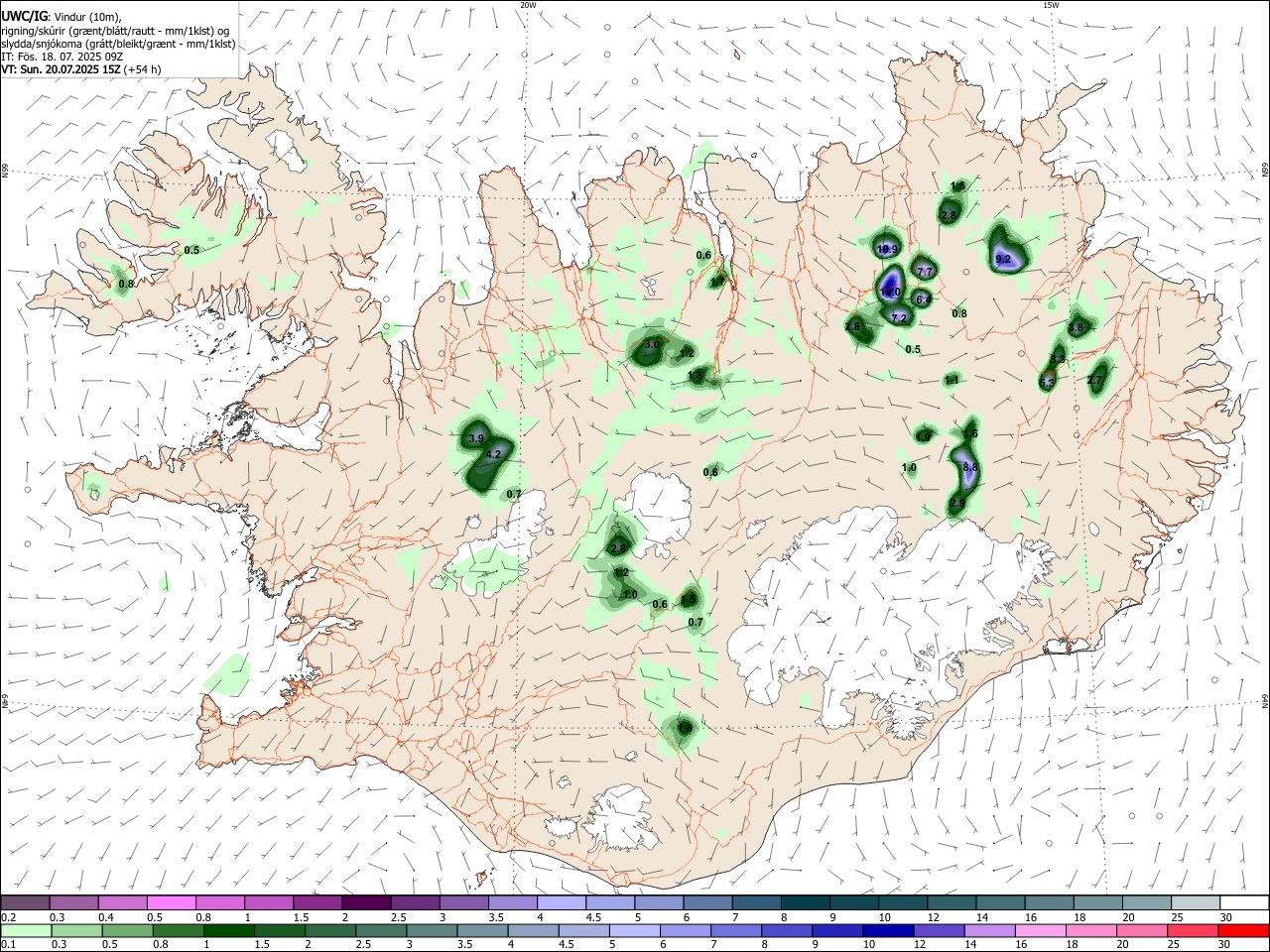
Task: Click the 15W longitude label
Action: click(x=1051, y=5)
